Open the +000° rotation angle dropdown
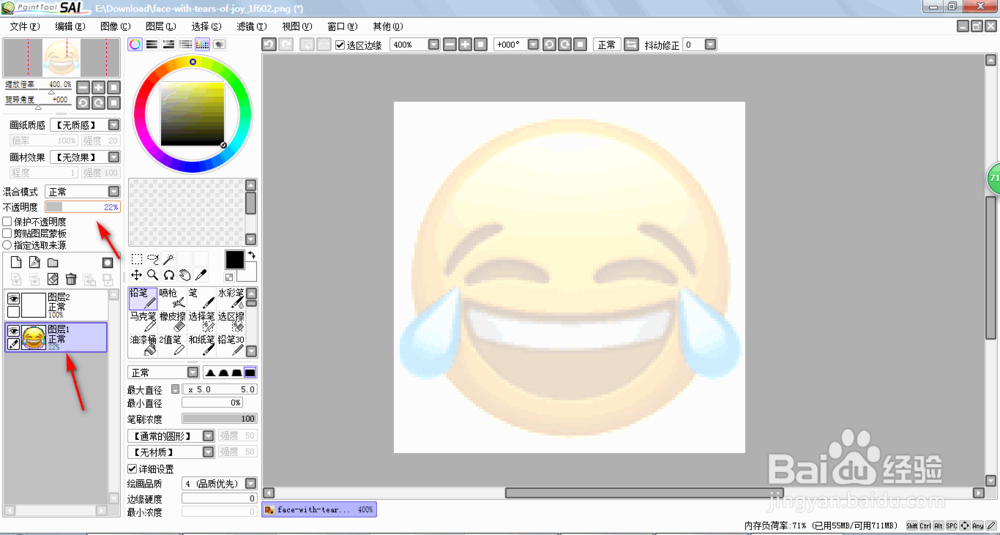The height and width of the screenshot is (535, 1000). [x=532, y=45]
